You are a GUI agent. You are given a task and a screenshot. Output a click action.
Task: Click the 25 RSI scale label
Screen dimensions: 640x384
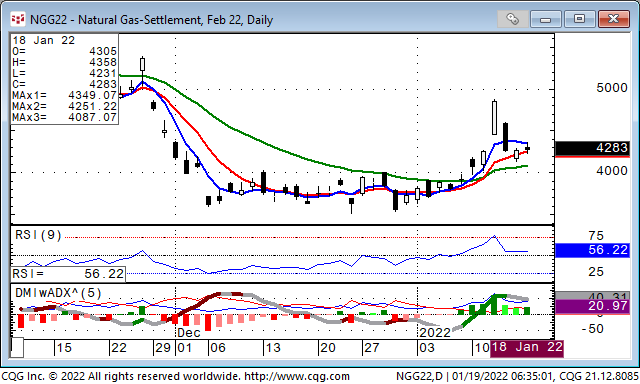coord(596,272)
